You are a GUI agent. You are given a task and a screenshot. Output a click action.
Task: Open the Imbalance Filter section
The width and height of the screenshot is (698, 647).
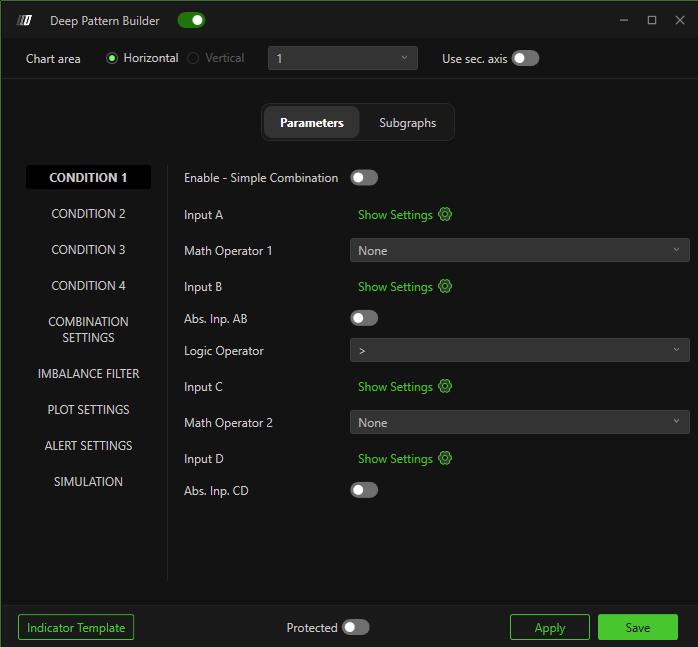tap(89, 374)
